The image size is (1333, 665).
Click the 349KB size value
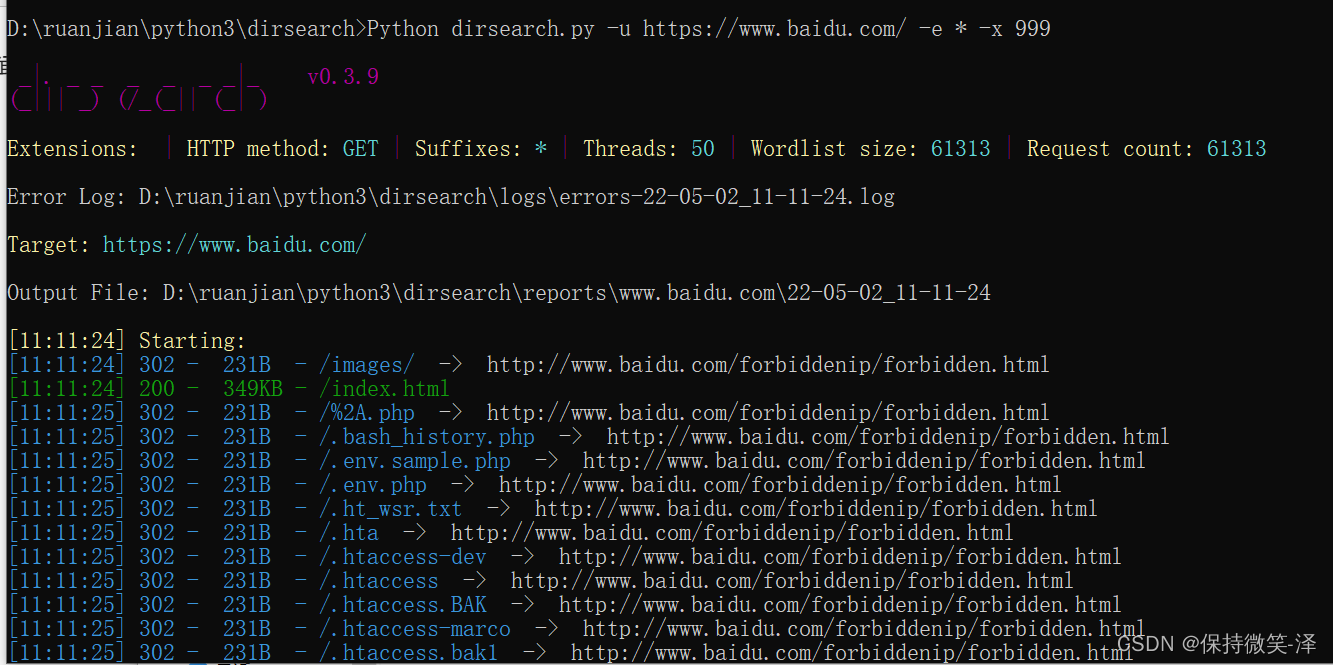pyautogui.click(x=252, y=389)
